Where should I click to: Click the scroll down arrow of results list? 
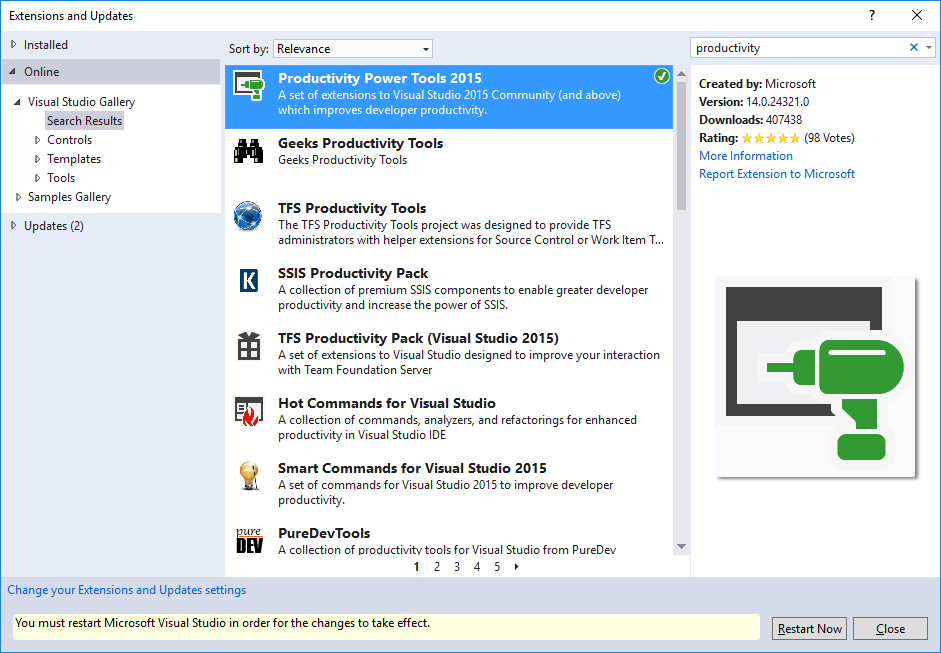click(681, 546)
